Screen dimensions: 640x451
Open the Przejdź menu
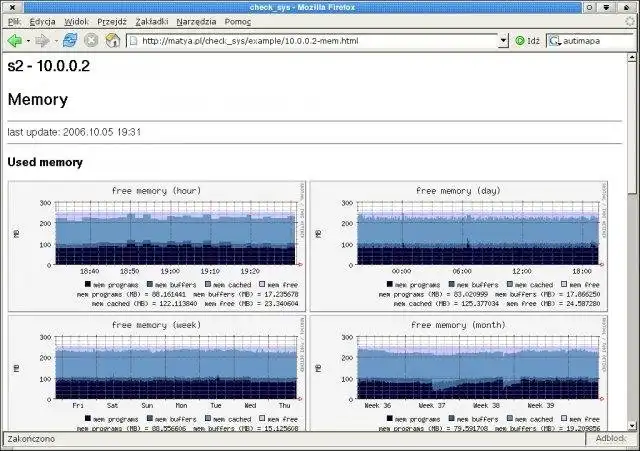[112, 22]
